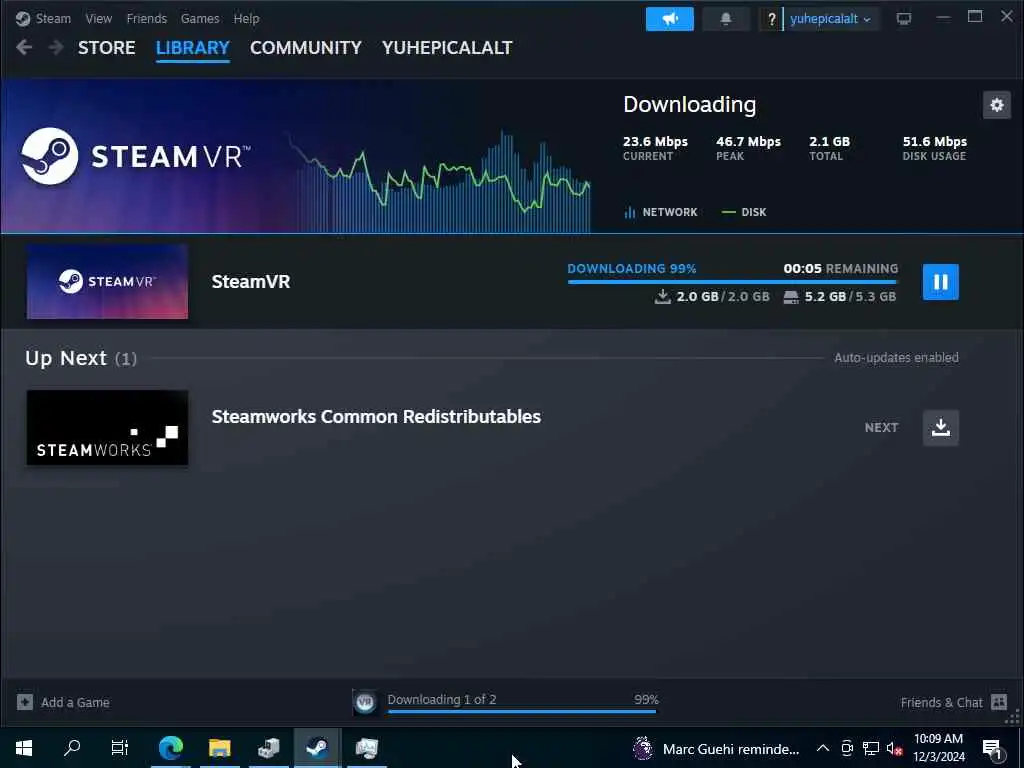1024x768 pixels.
Task: Click the Steam taskbar icon
Action: coord(317,748)
